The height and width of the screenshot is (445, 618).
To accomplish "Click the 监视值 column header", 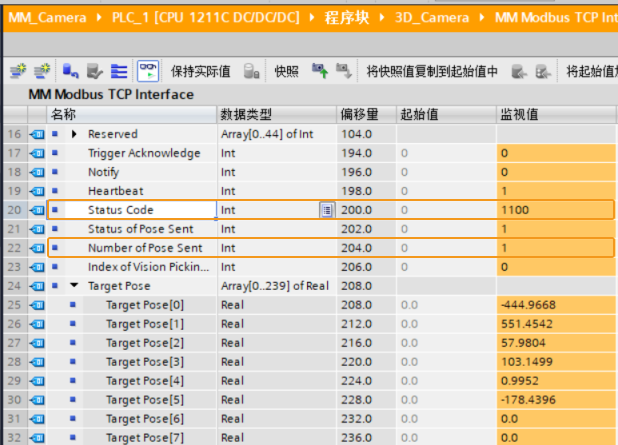I will pyautogui.click(x=556, y=115).
